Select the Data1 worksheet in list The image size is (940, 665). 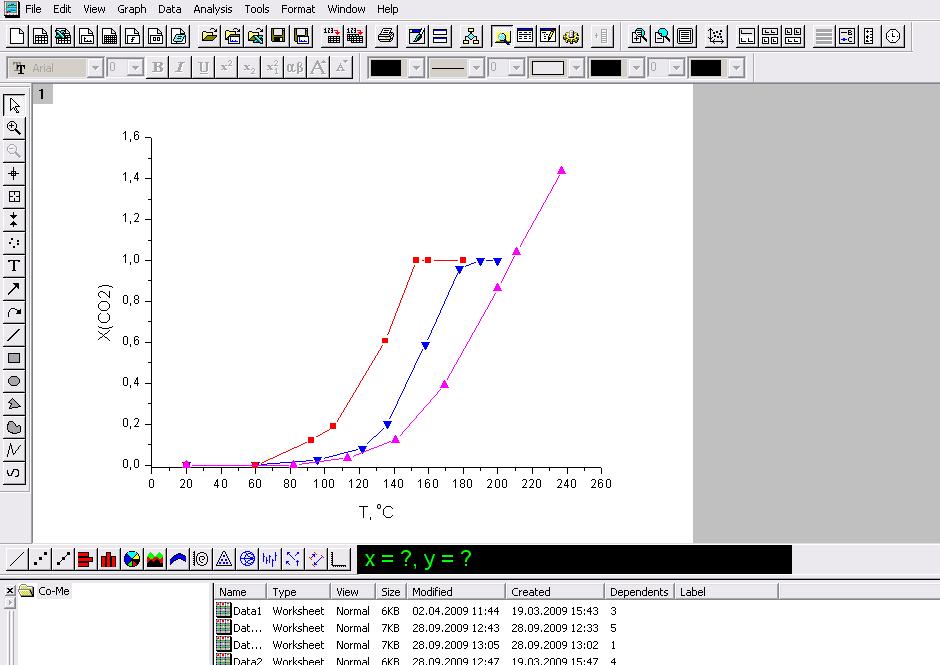(246, 611)
